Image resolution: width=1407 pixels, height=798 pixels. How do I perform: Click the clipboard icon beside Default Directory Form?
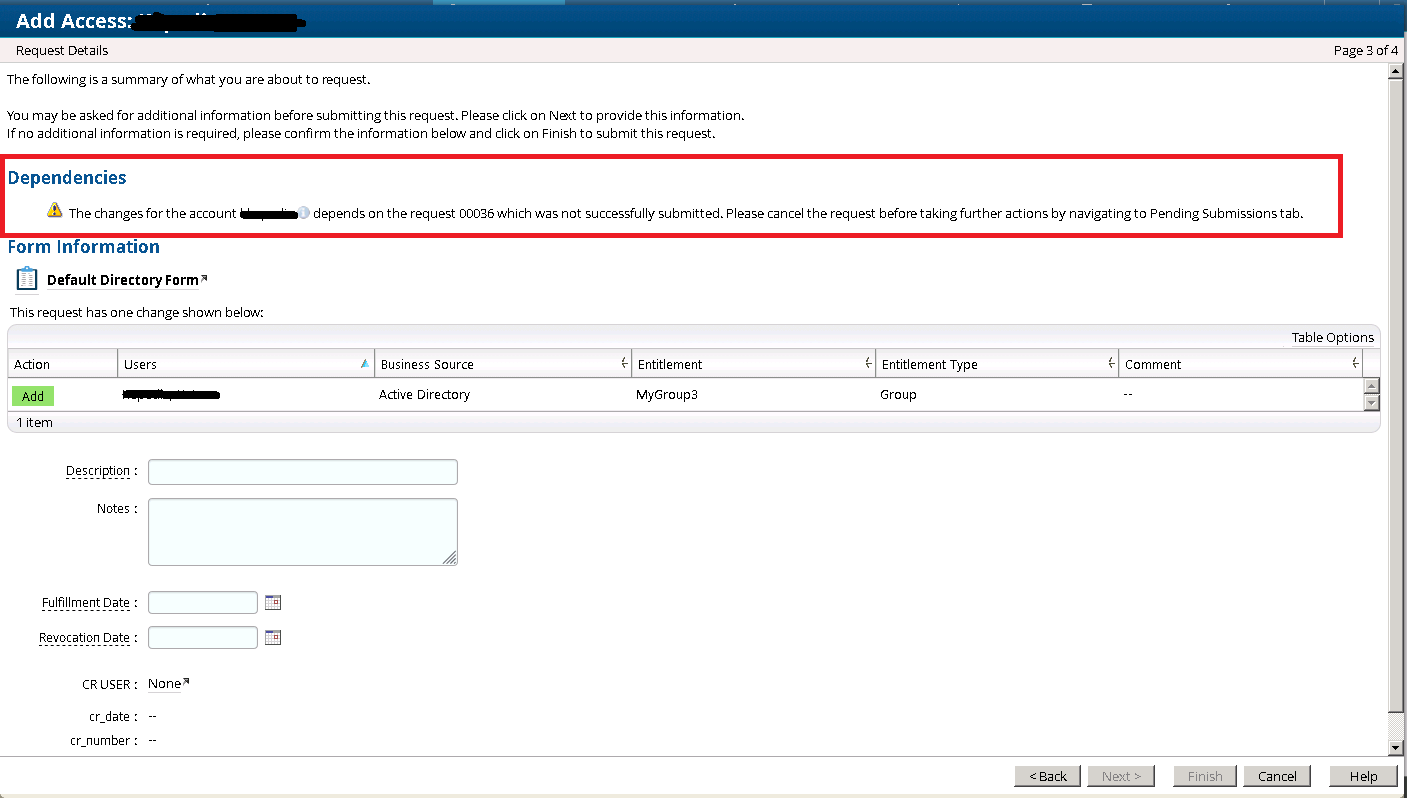tap(27, 280)
